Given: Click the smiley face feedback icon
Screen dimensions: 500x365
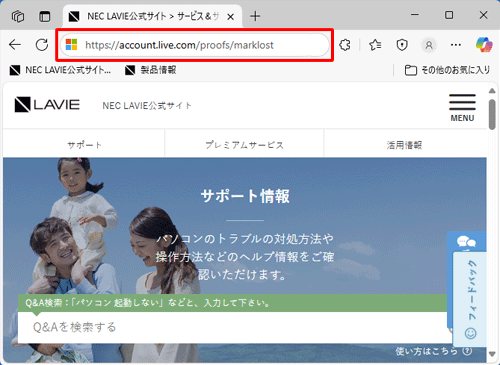Looking at the screenshot, I should coord(470,333).
